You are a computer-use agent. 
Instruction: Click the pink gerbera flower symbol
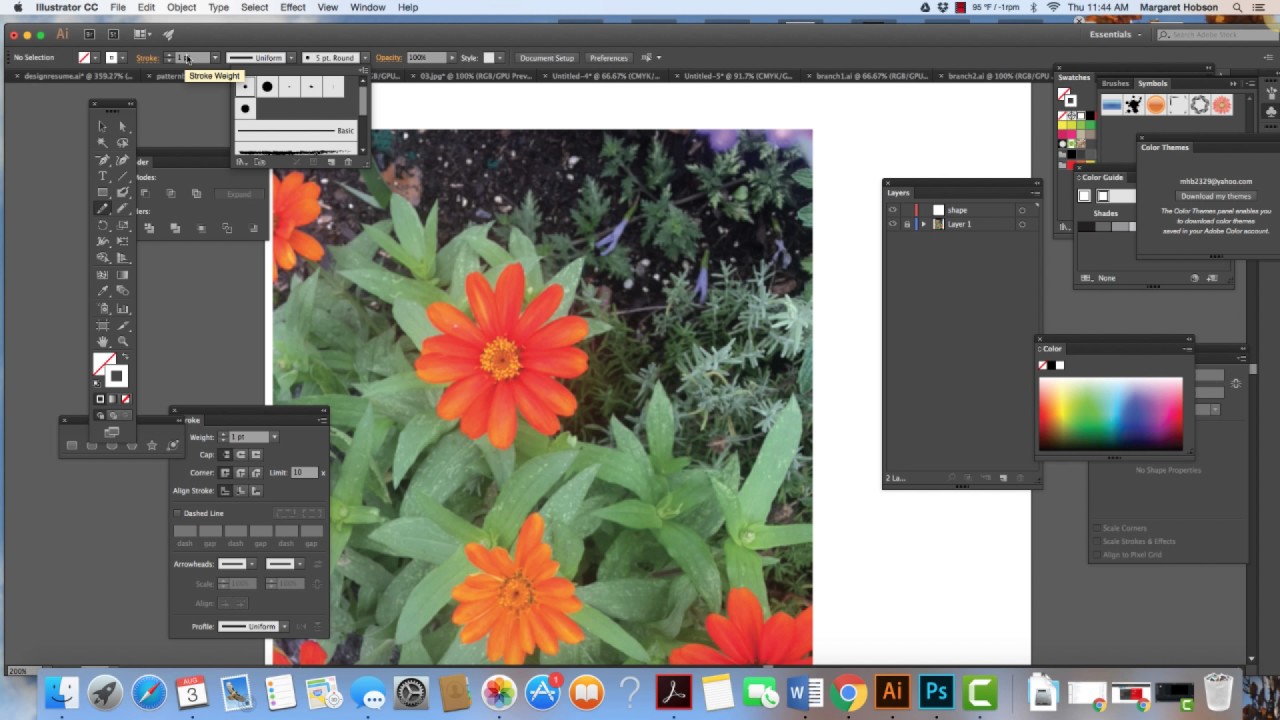(1221, 105)
